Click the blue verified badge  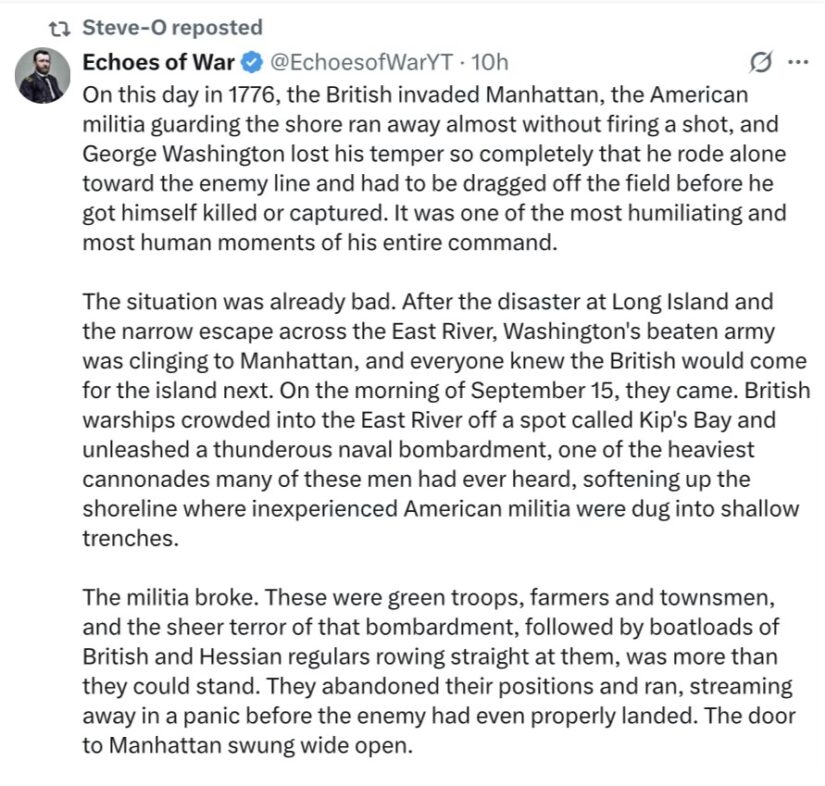point(252,63)
